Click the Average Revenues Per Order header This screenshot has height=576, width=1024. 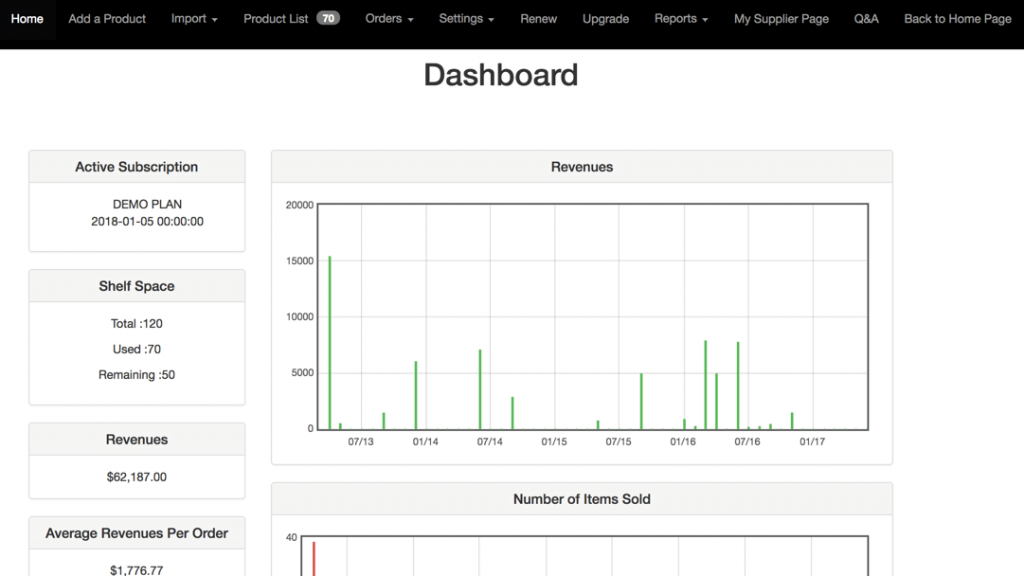pyautogui.click(x=137, y=533)
